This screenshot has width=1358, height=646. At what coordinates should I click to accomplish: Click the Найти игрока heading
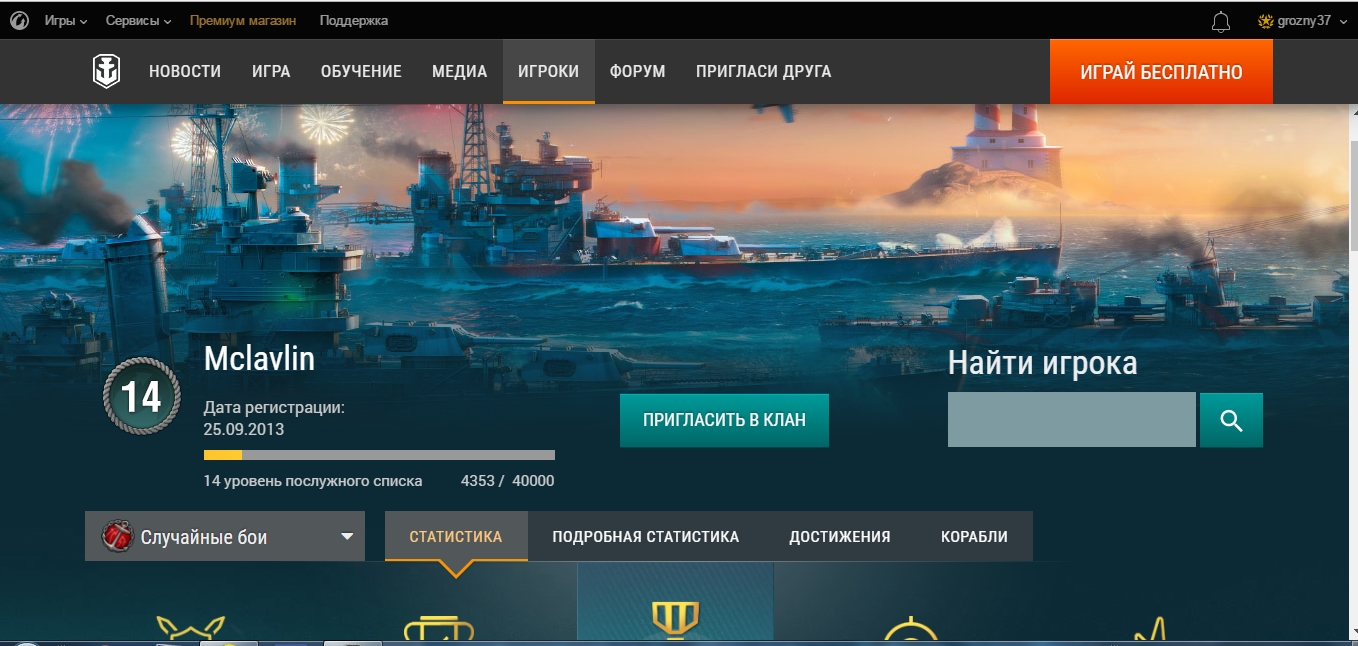pos(1042,363)
